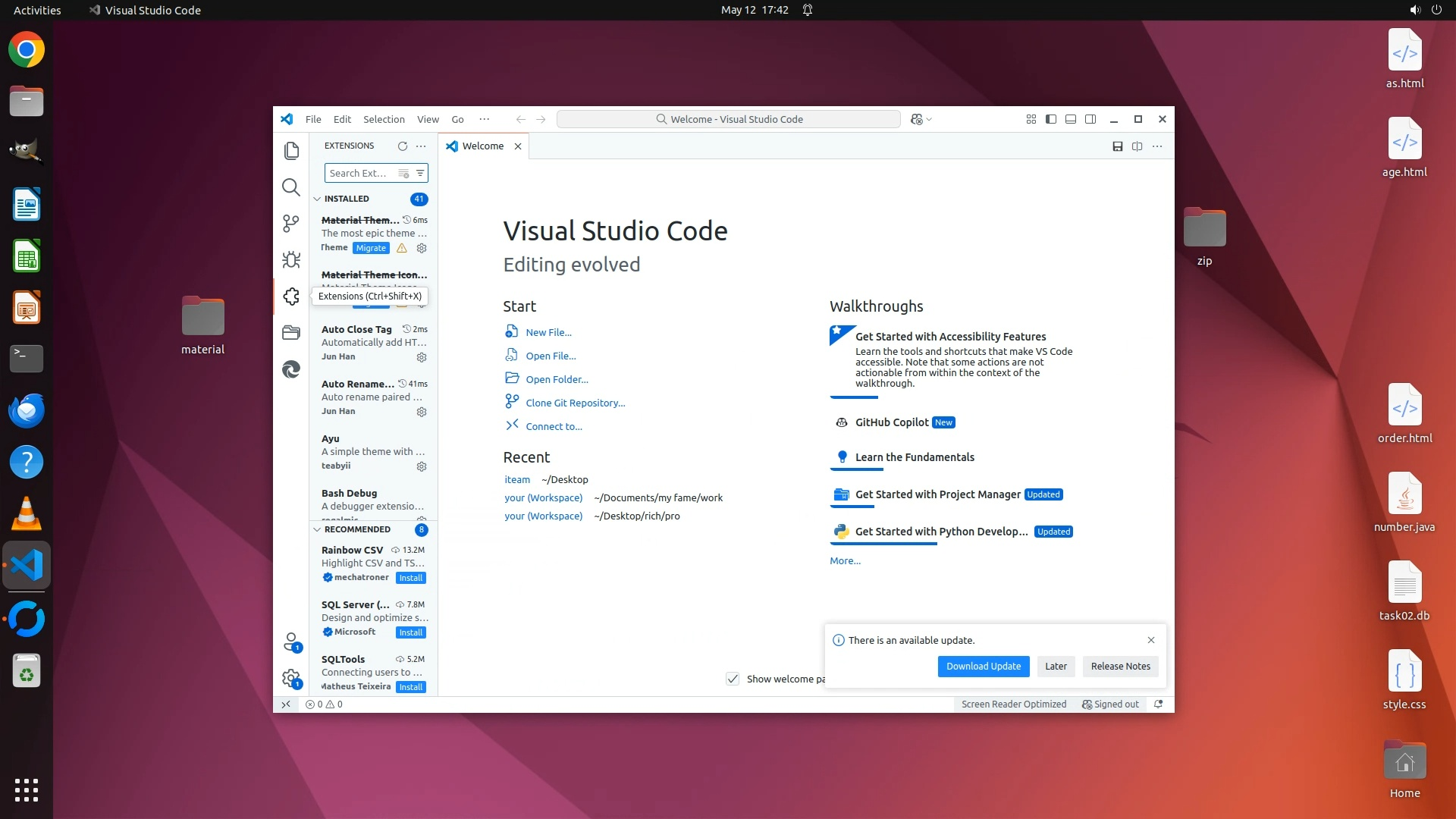Open the Source Control view
The width and height of the screenshot is (1456, 819).
[291, 224]
